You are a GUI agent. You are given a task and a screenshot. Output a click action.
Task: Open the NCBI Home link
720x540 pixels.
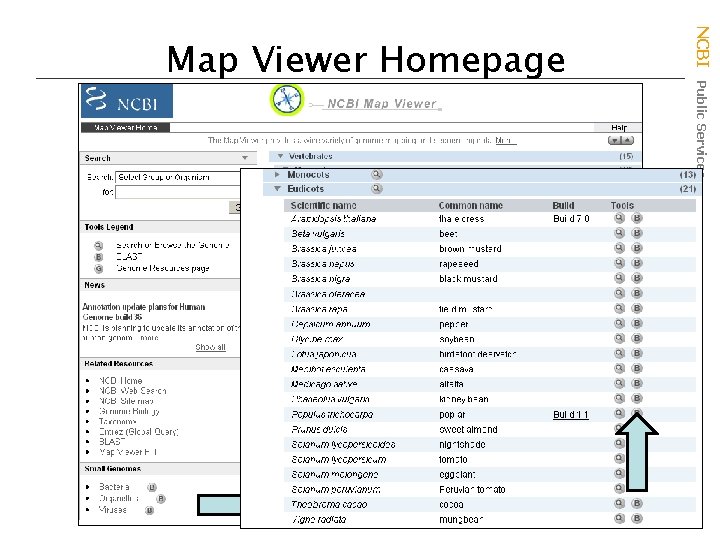coord(121,381)
